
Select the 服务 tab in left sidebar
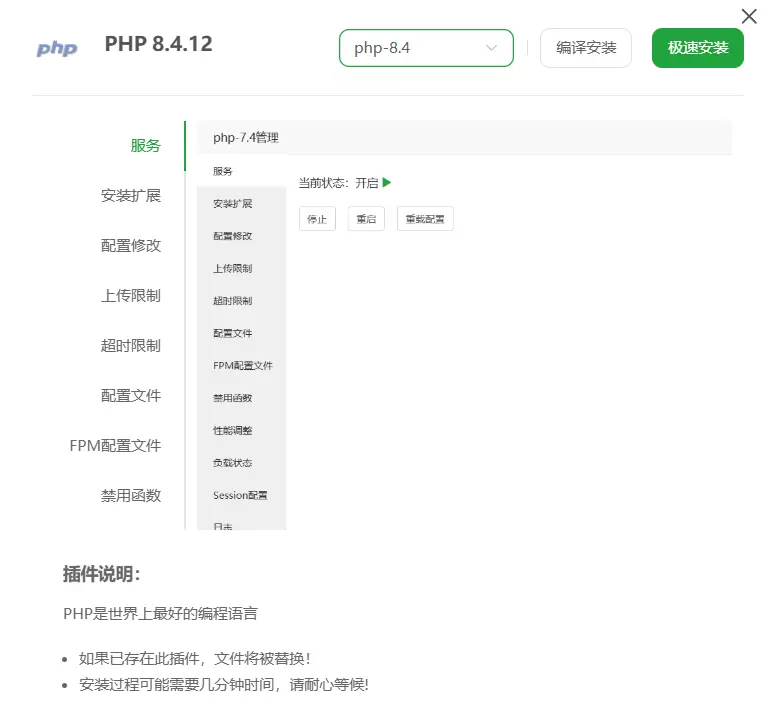click(146, 145)
